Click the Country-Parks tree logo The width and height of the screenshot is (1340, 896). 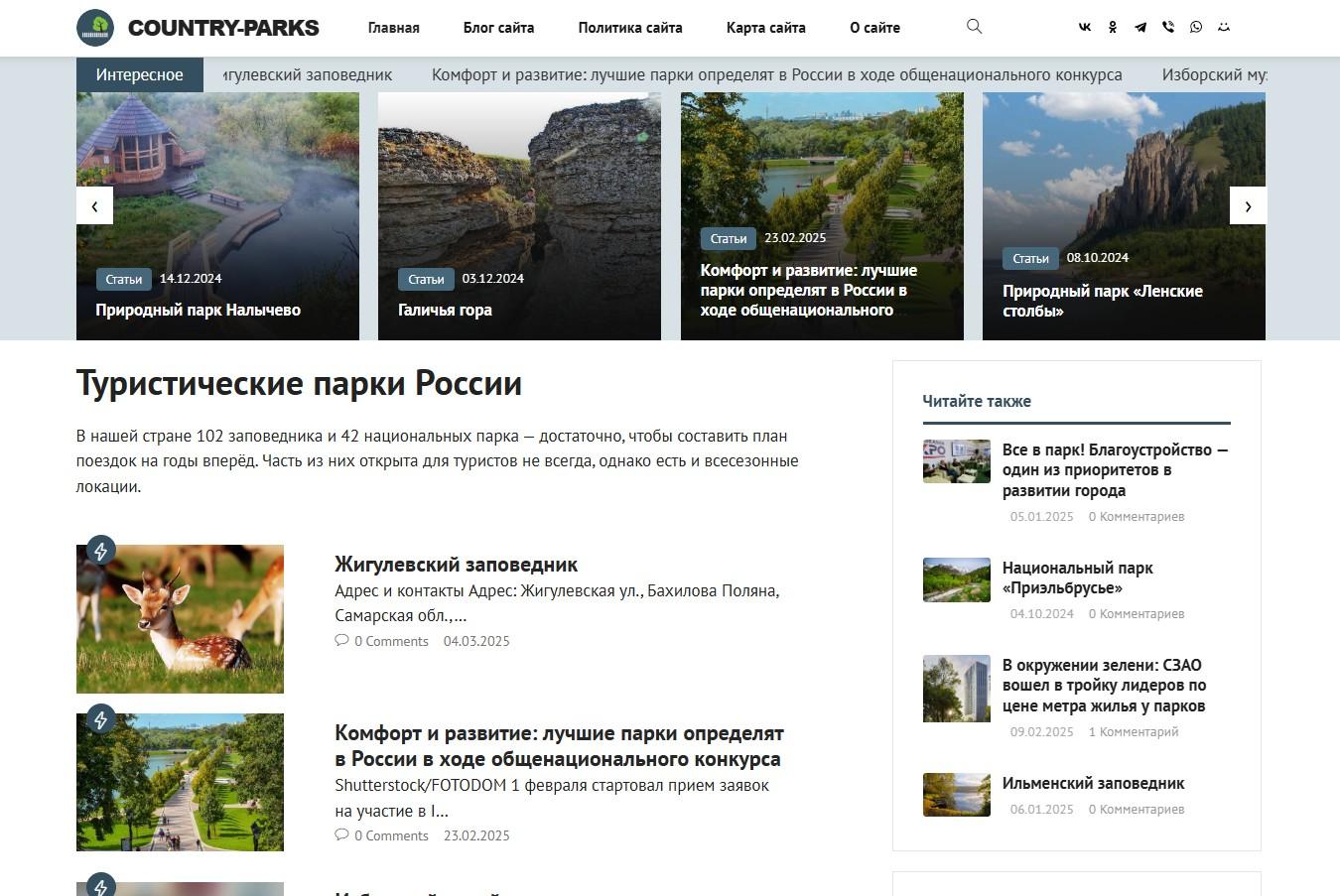point(95,28)
